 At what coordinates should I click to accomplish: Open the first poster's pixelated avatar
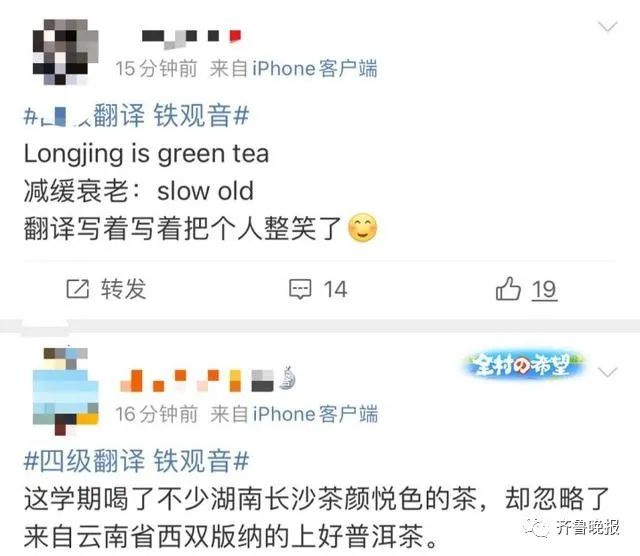point(66,52)
